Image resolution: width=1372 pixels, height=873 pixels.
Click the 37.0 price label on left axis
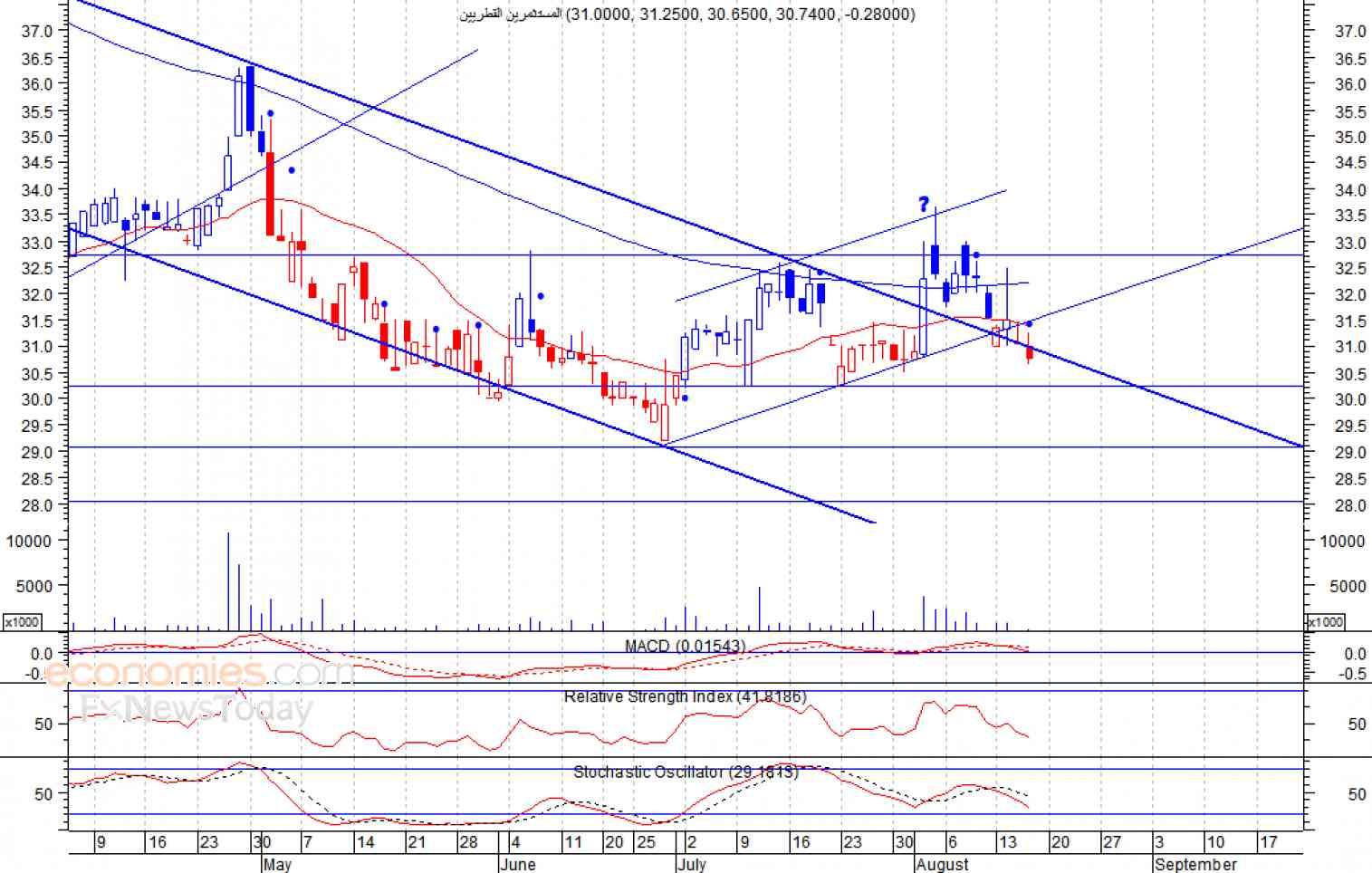[x=37, y=31]
